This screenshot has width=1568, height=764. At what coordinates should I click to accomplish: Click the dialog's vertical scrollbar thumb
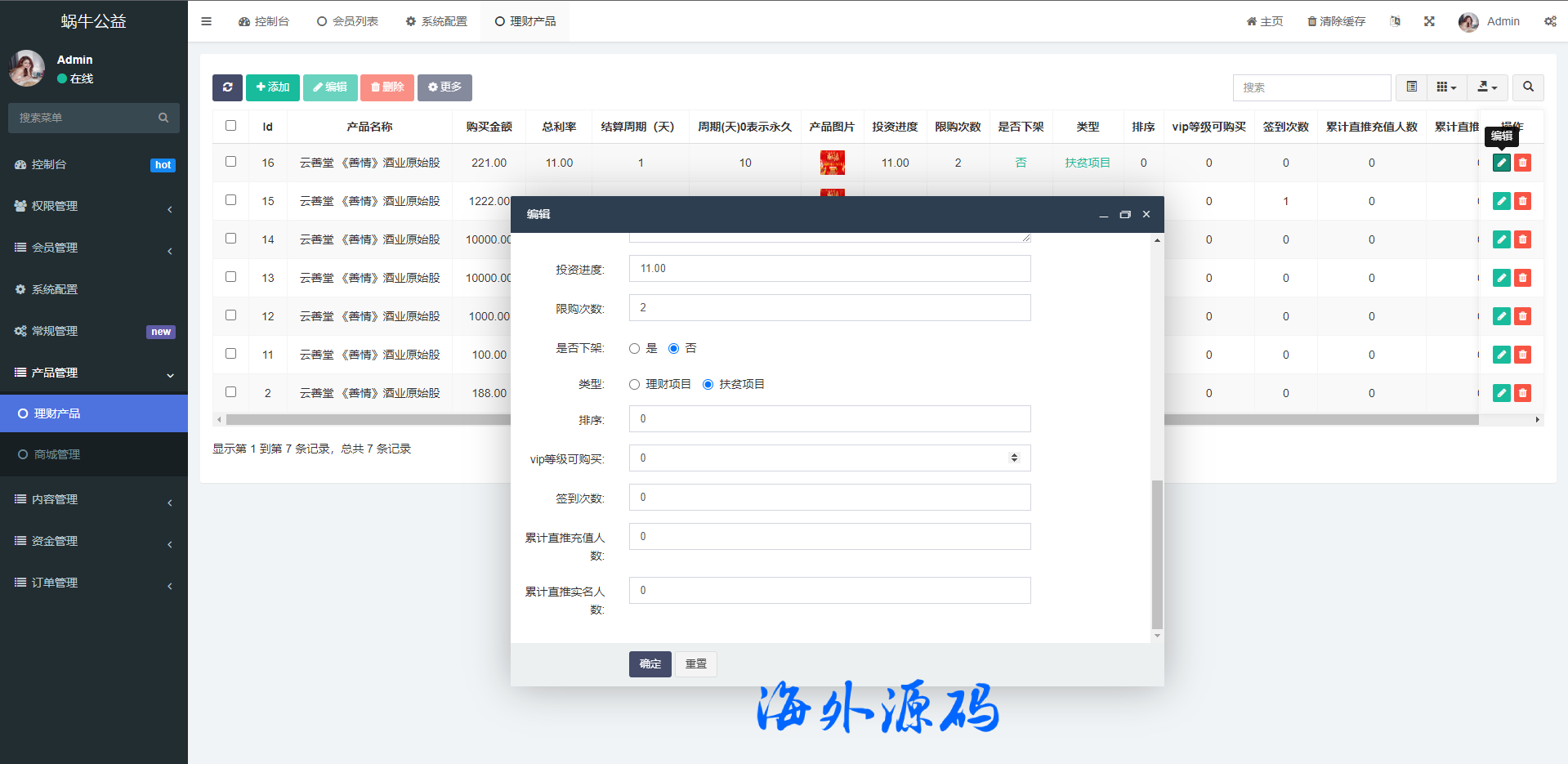click(1156, 554)
